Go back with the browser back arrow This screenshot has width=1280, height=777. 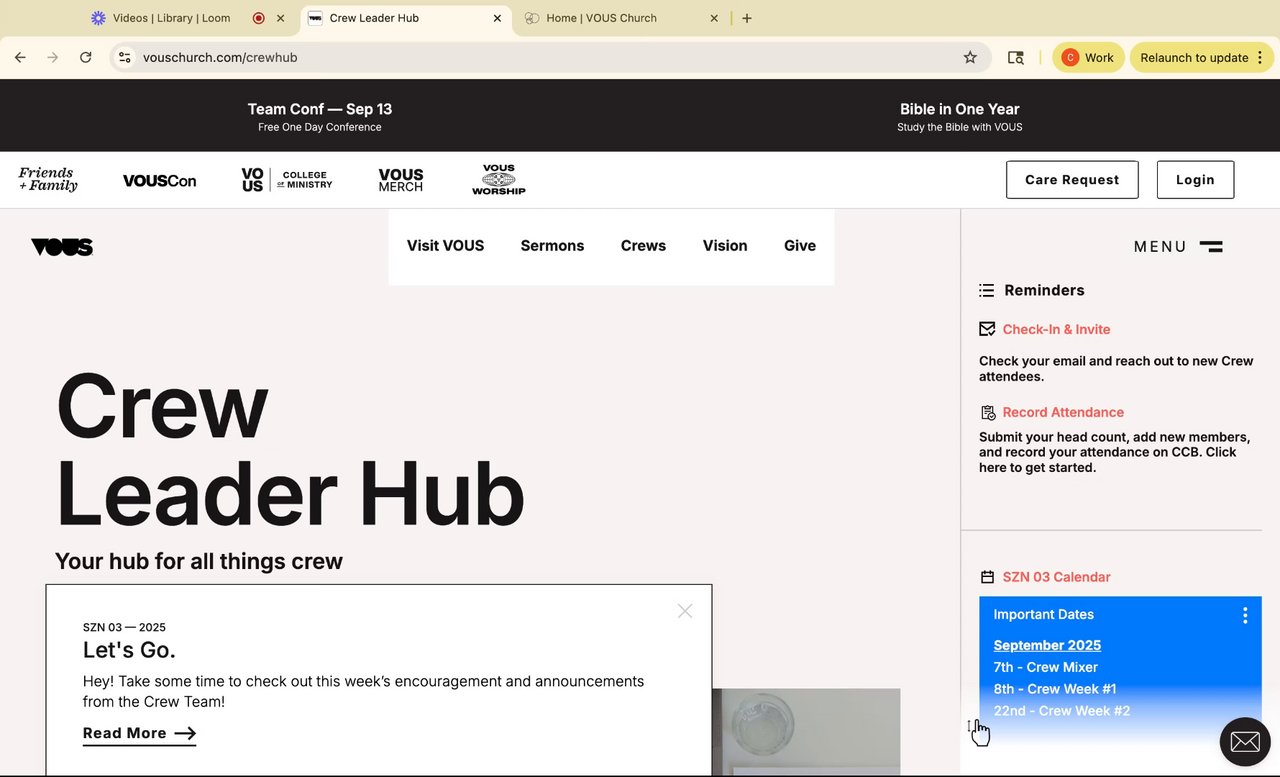20,57
